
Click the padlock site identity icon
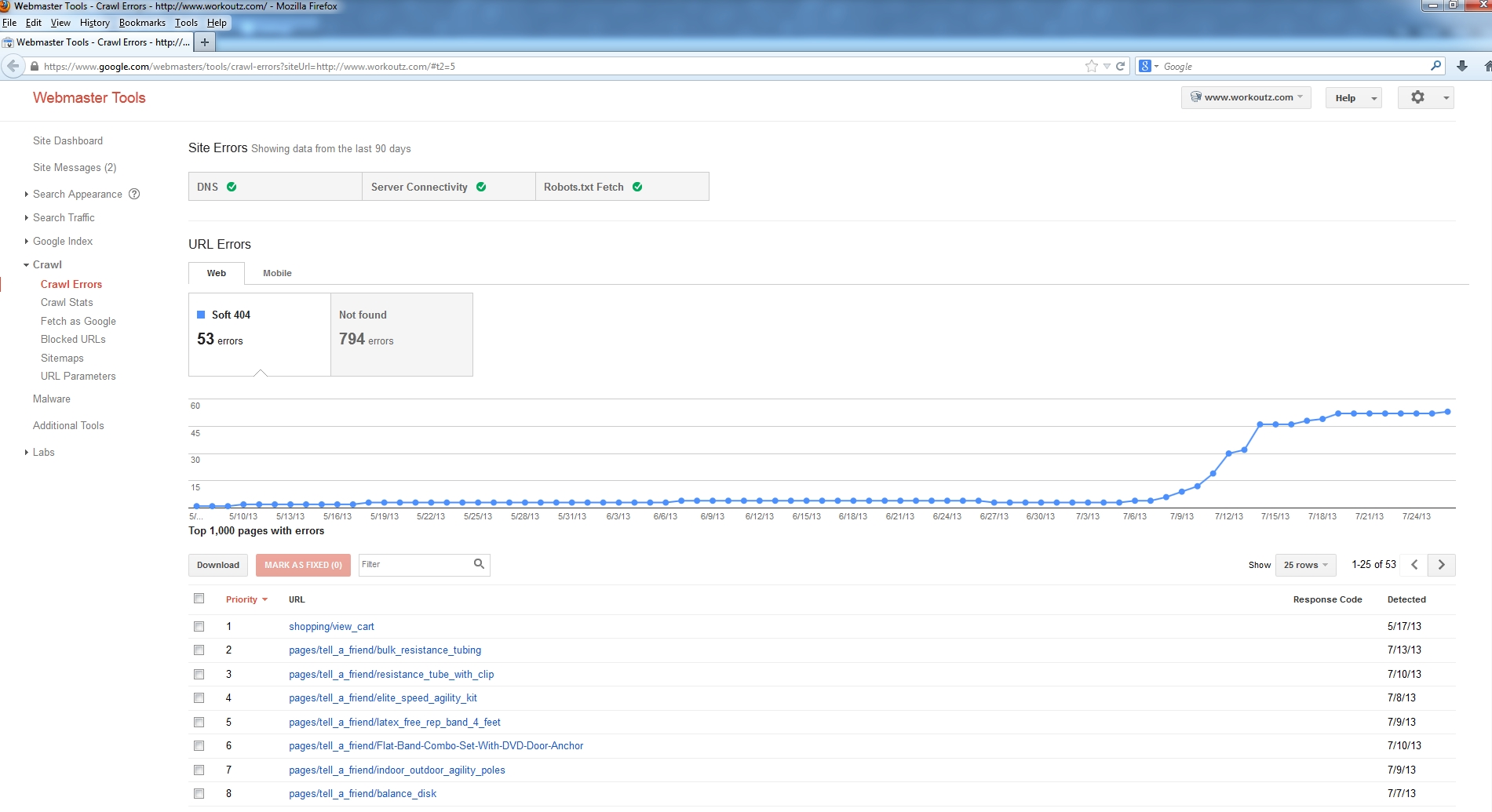click(35, 67)
